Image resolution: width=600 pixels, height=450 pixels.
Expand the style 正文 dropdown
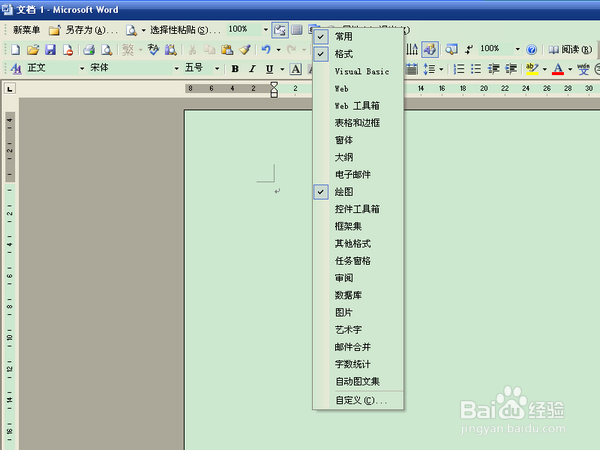pyautogui.click(x=82, y=69)
